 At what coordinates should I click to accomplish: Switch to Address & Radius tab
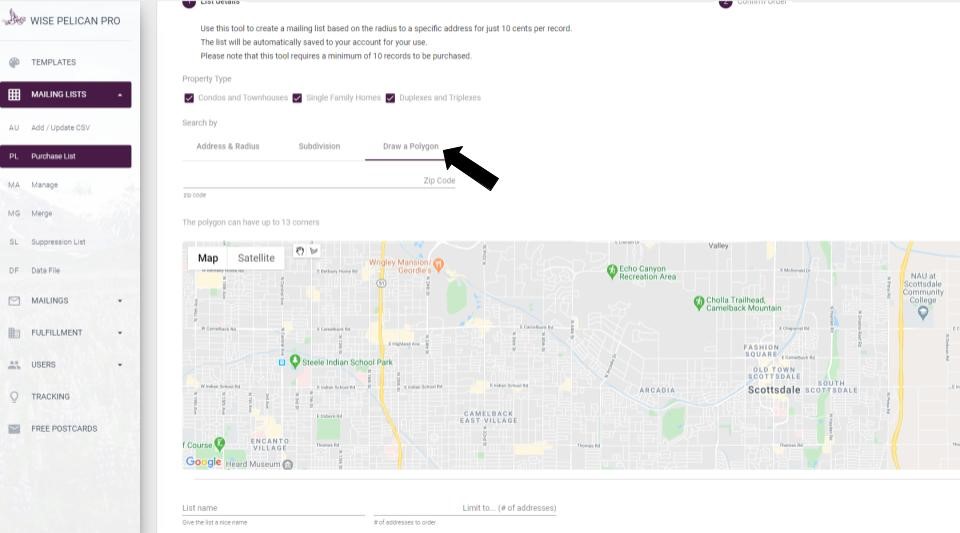pos(228,146)
